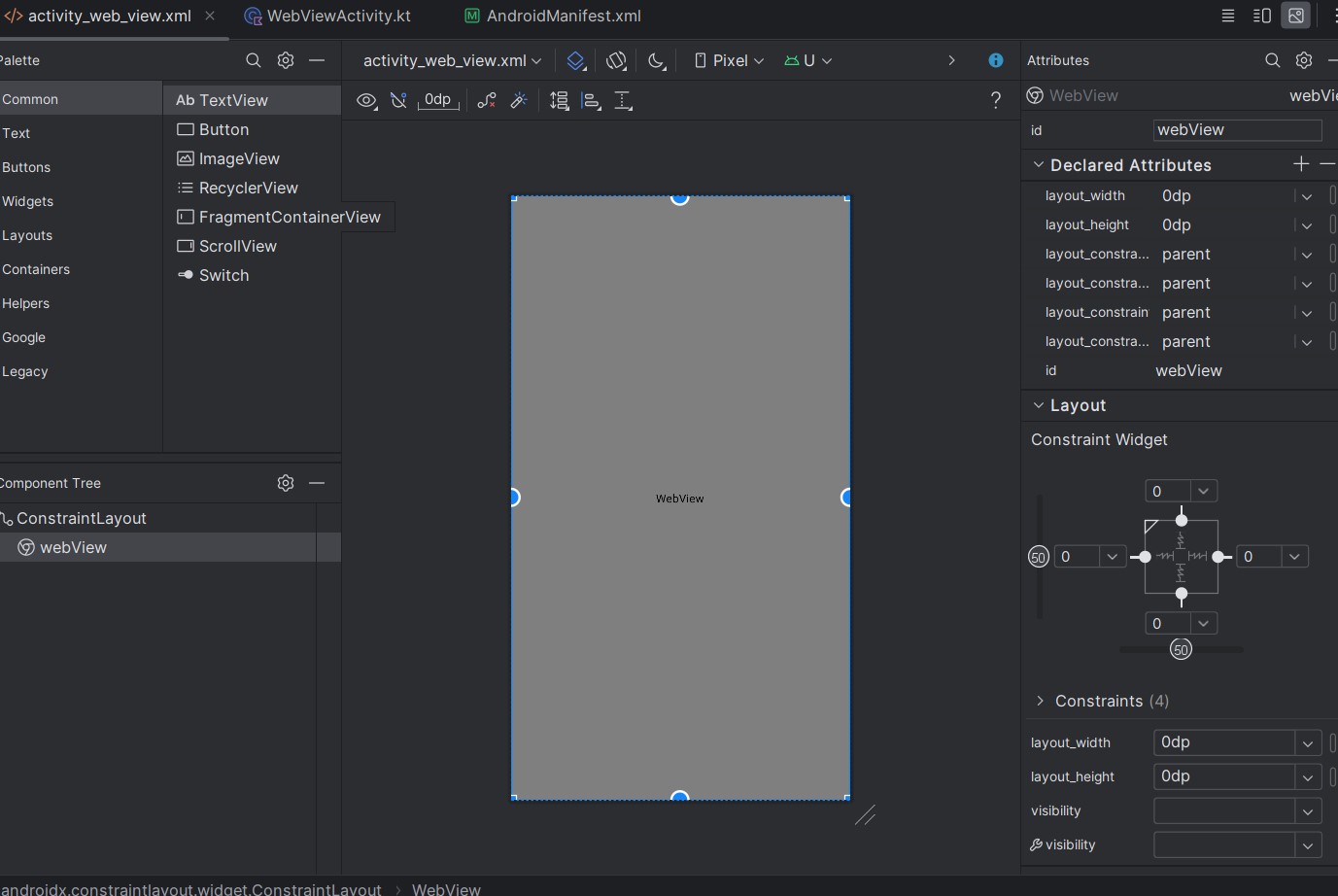Set default margins 0dp button
The width and height of the screenshot is (1338, 896).
pyautogui.click(x=438, y=100)
